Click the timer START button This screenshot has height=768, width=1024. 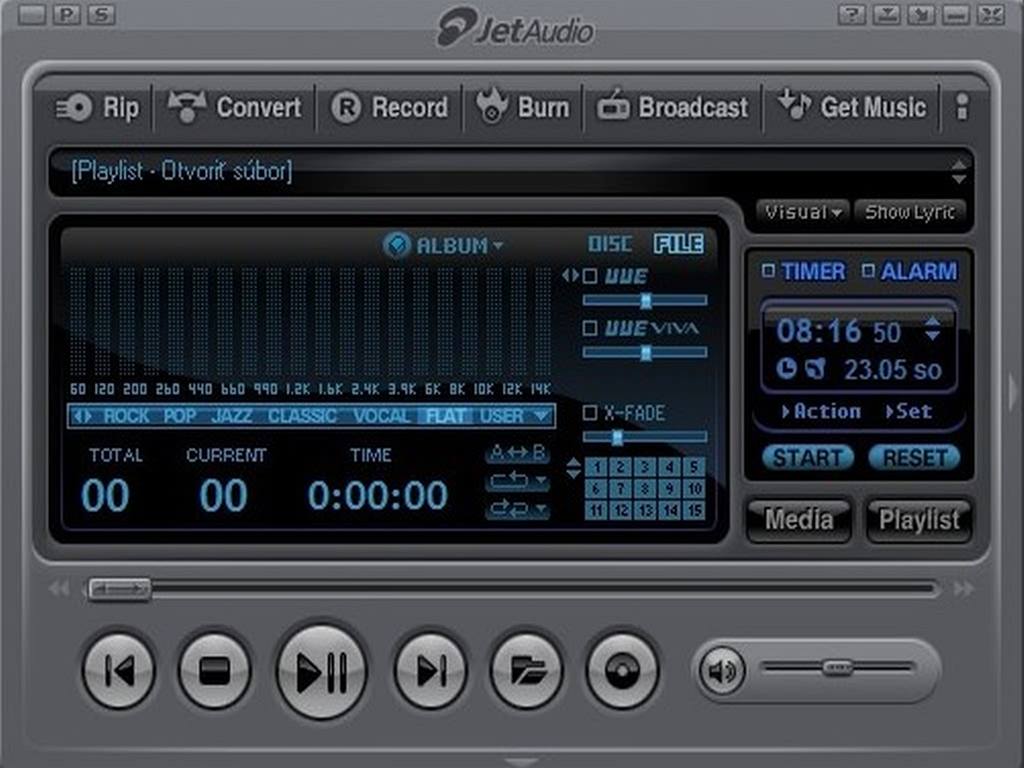point(808,457)
